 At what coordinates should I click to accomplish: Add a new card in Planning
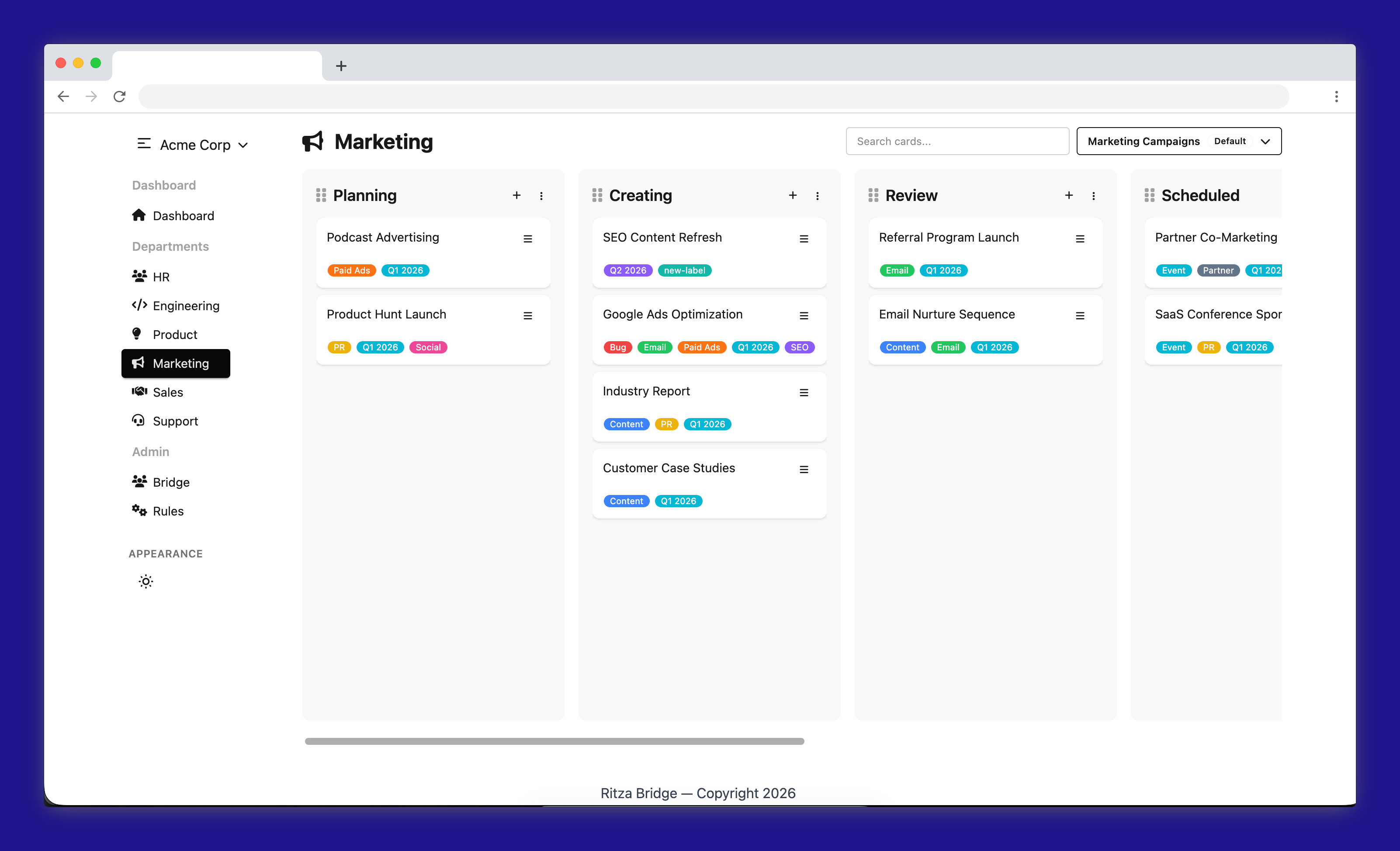(x=516, y=195)
